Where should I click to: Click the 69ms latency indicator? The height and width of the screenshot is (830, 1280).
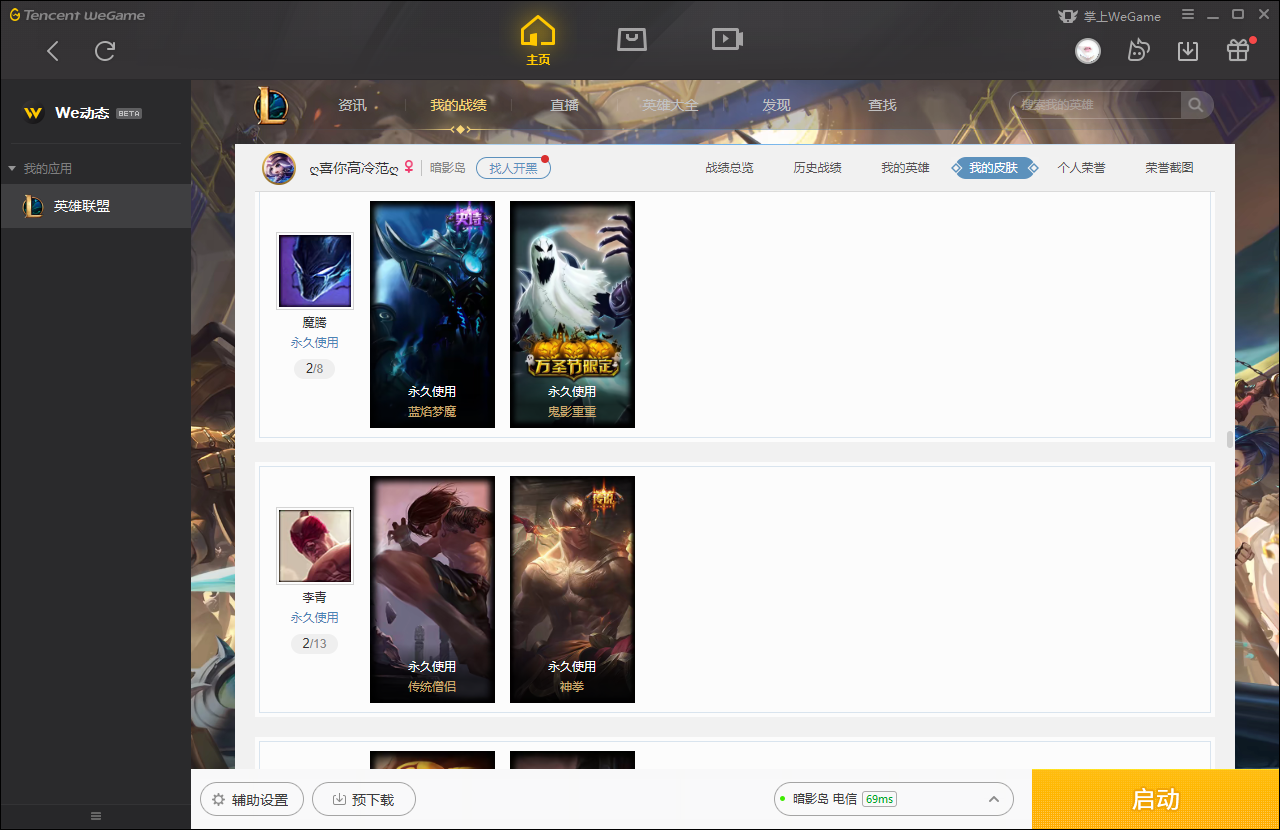[879, 799]
